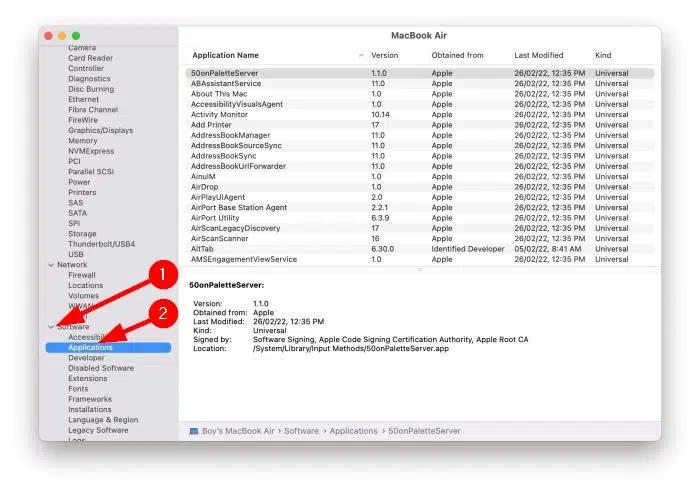Select Disabled Software in the sidebar

(x=101, y=368)
